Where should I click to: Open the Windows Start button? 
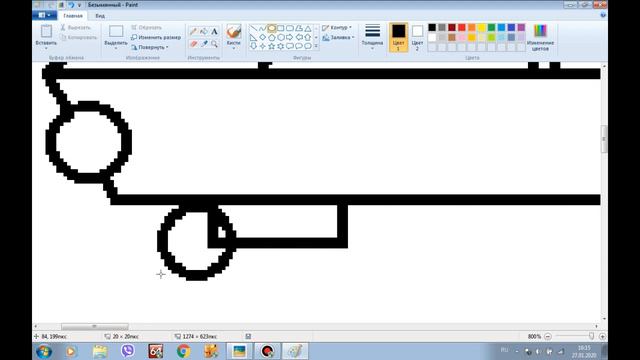click(44, 351)
